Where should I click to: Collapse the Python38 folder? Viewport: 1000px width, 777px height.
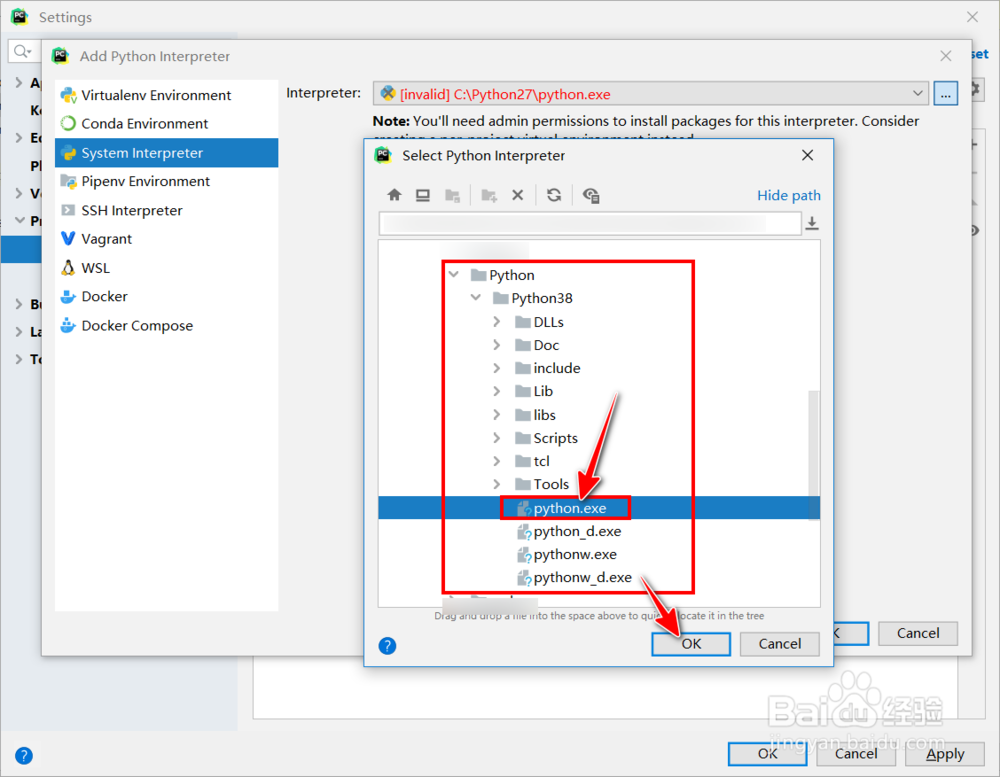click(476, 298)
